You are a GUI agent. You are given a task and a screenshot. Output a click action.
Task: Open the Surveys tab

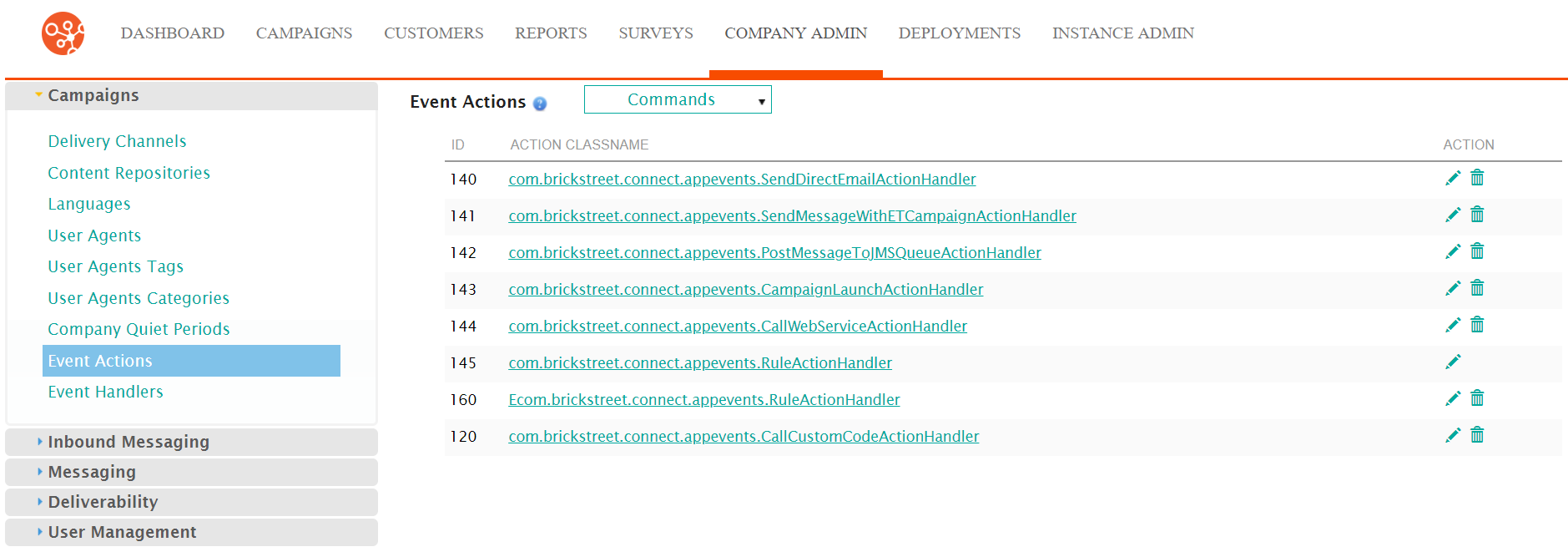pos(656,33)
